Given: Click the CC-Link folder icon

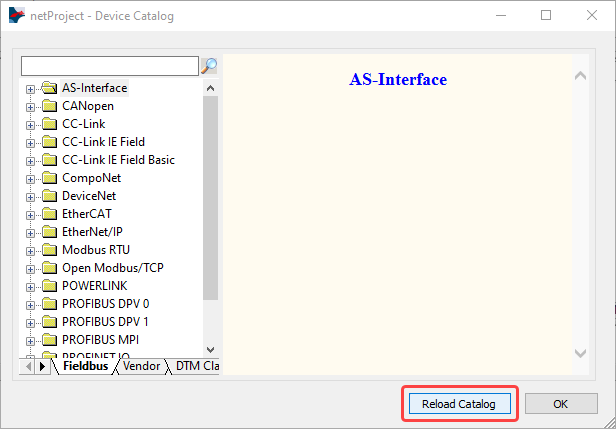Looking at the screenshot, I should tap(49, 124).
